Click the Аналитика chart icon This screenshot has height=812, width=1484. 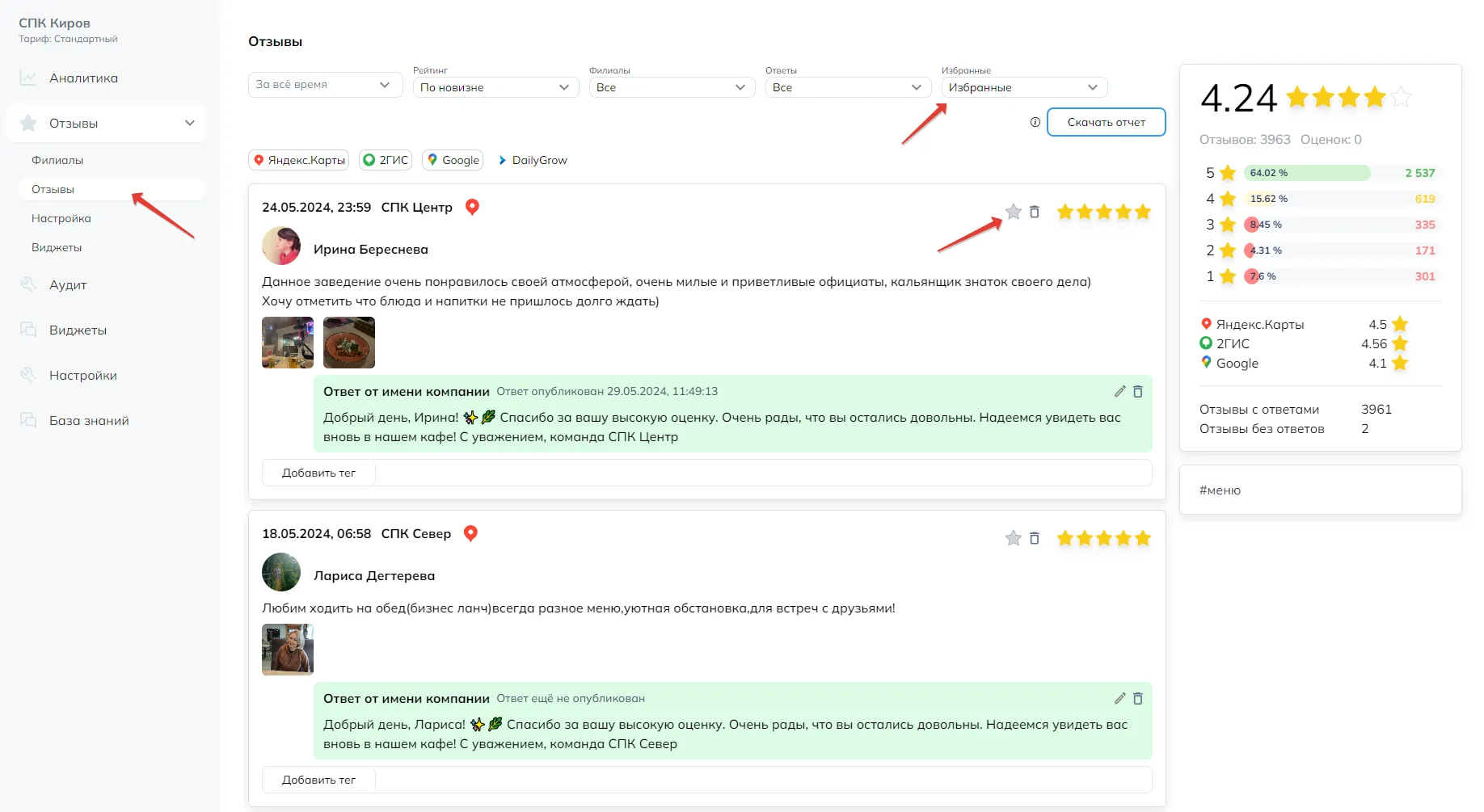point(28,78)
